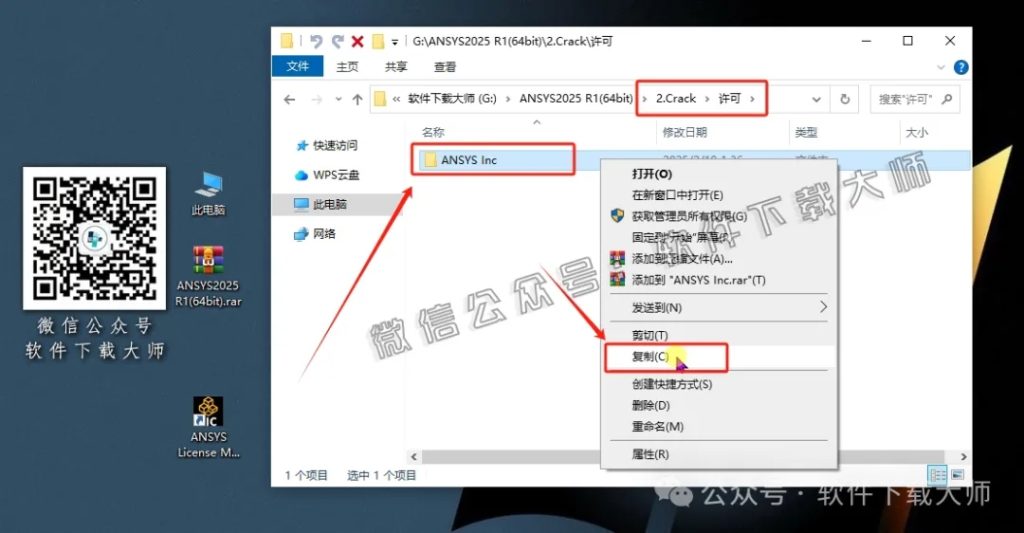
Task: Click 许可 breadcrumb in address bar
Action: pyautogui.click(x=729, y=99)
